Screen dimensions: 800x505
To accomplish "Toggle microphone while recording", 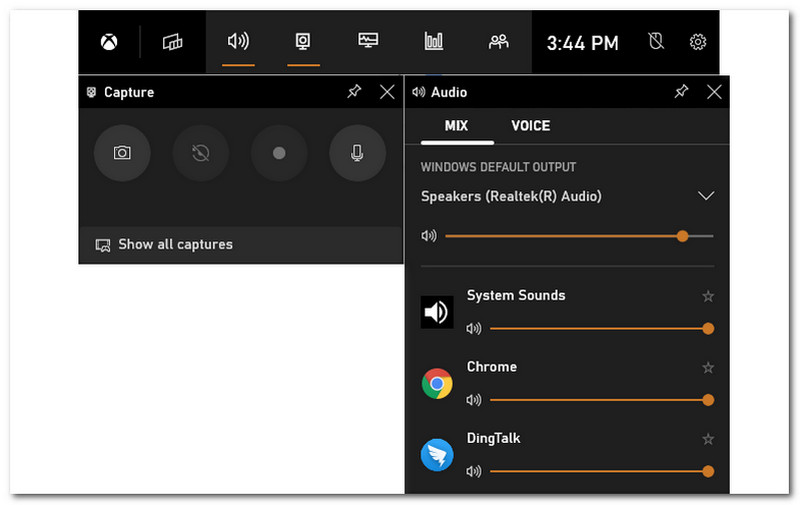I will pos(357,153).
